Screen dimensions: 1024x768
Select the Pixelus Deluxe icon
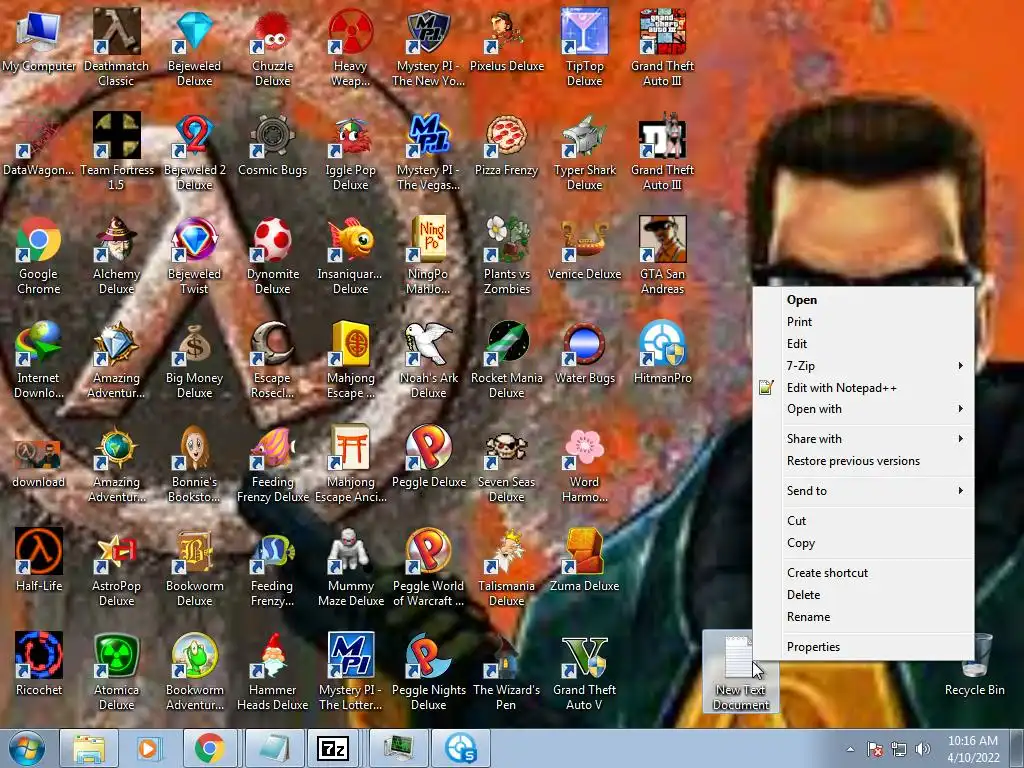[x=507, y=40]
